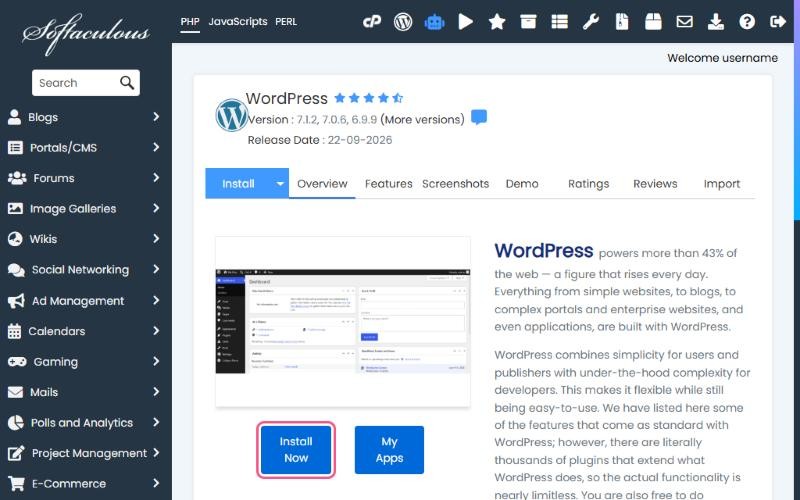Click the search magnifier icon
The height and width of the screenshot is (500, 800).
tap(127, 83)
